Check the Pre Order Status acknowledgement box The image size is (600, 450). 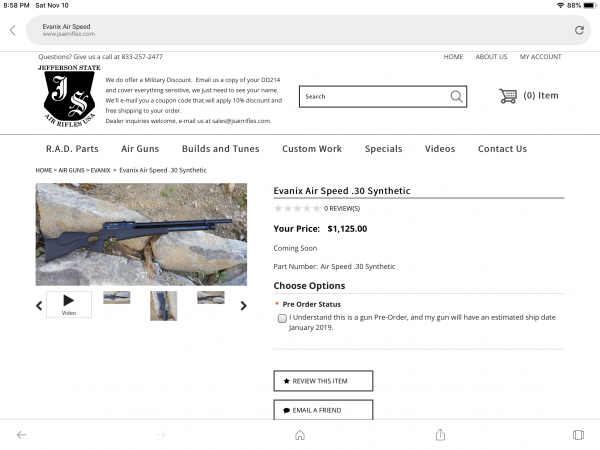(282, 318)
